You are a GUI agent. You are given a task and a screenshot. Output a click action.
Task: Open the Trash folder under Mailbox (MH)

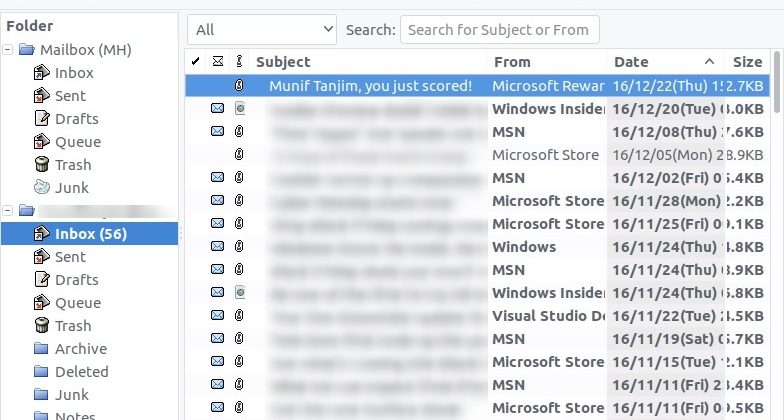tap(72, 165)
